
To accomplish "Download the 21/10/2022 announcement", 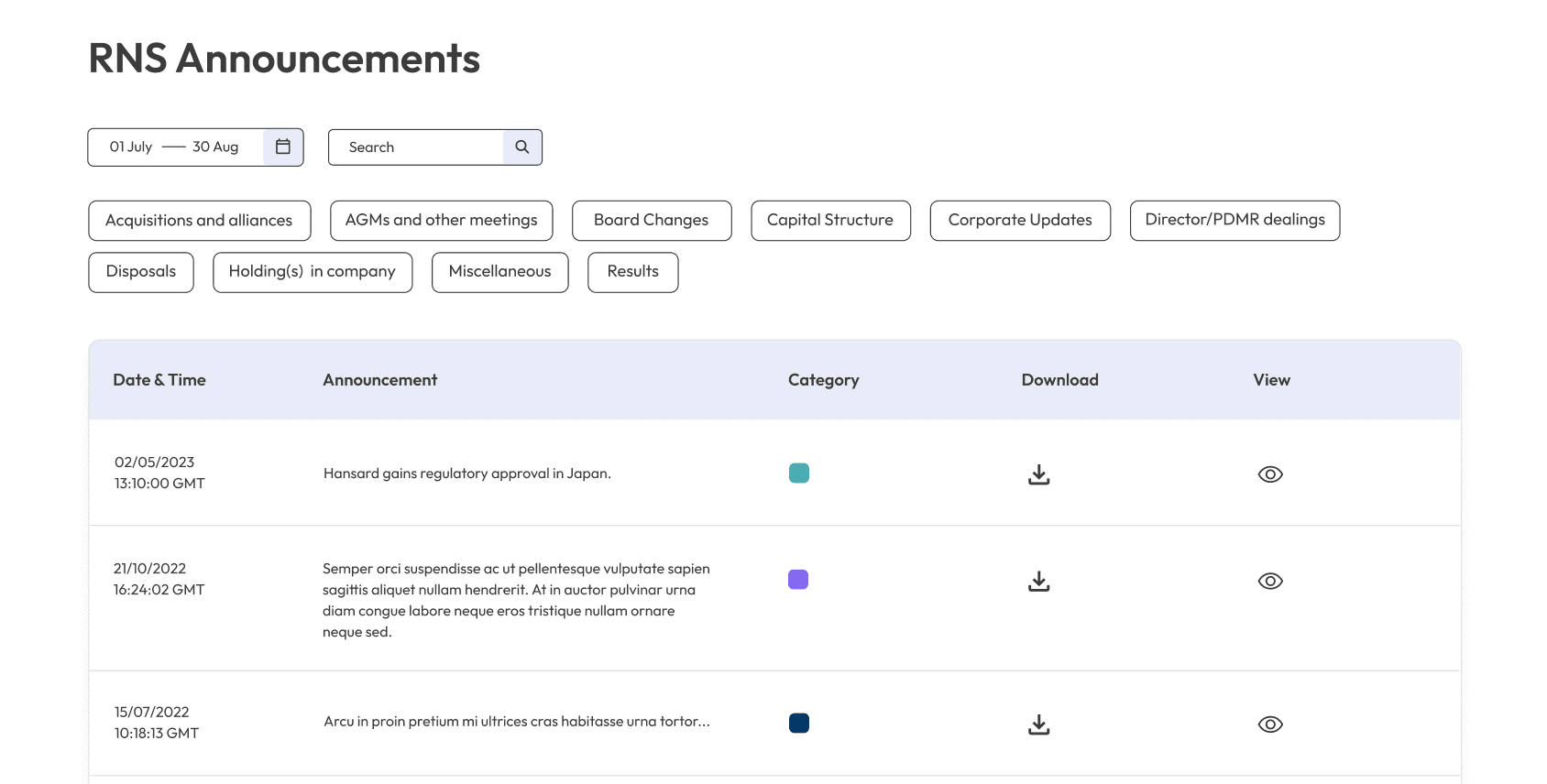I will pyautogui.click(x=1038, y=582).
